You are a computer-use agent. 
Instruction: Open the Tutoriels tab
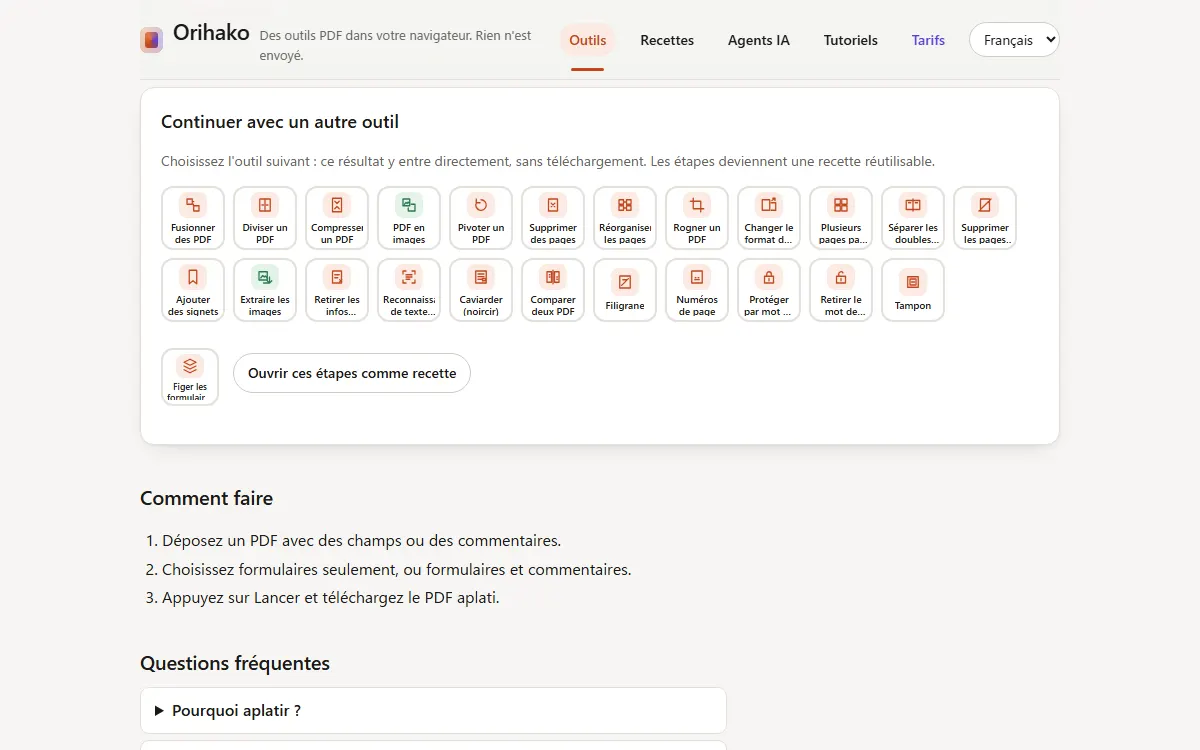pyautogui.click(x=851, y=40)
